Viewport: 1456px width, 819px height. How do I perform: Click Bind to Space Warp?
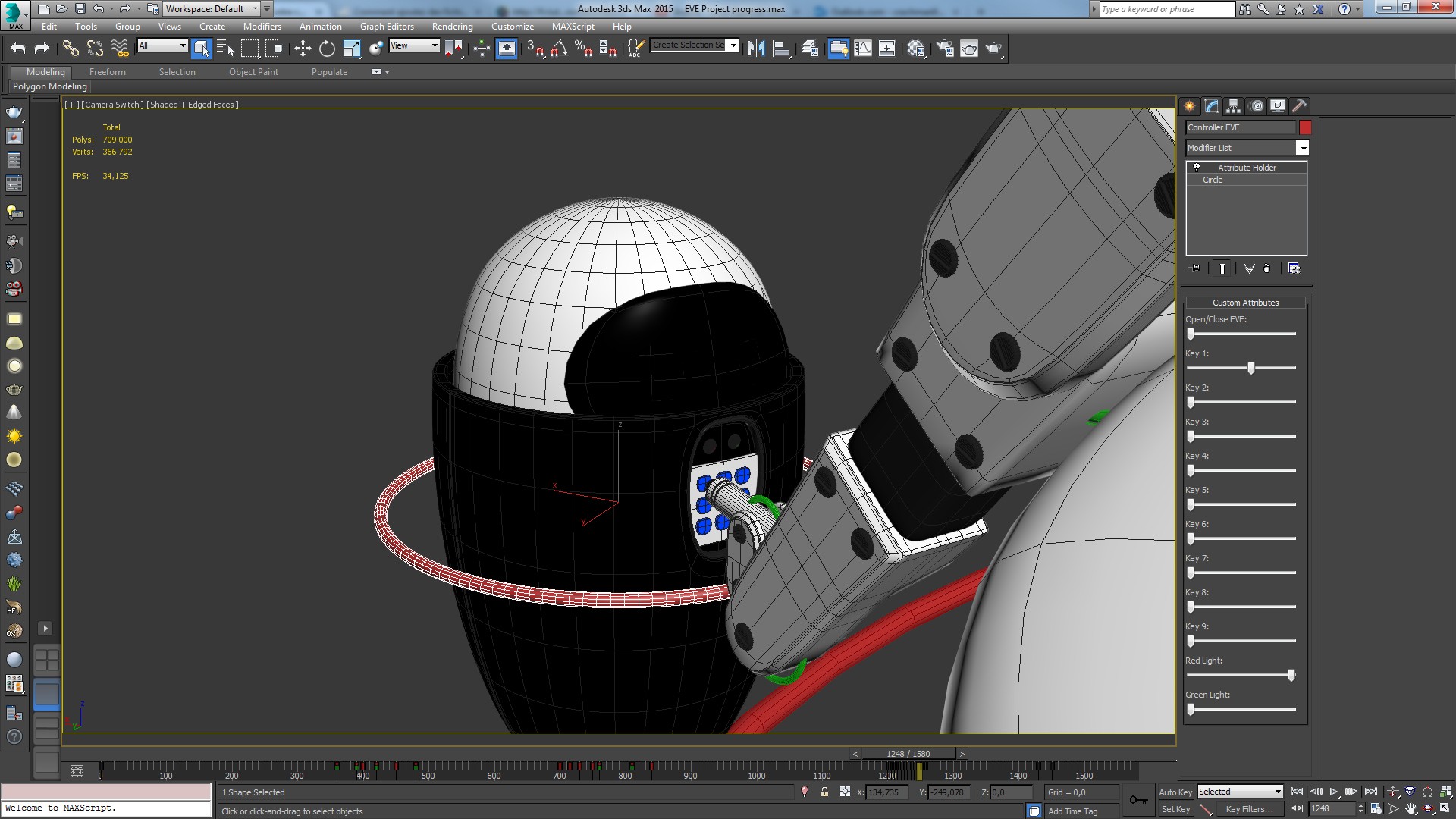[120, 49]
